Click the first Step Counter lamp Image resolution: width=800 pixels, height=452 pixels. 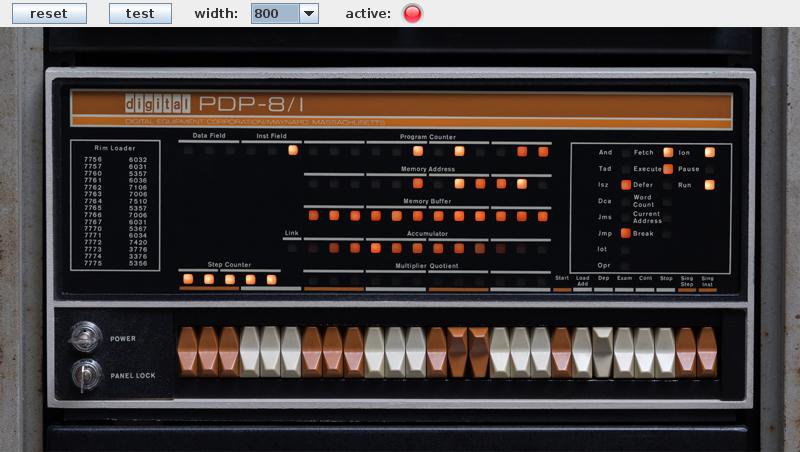pos(188,279)
